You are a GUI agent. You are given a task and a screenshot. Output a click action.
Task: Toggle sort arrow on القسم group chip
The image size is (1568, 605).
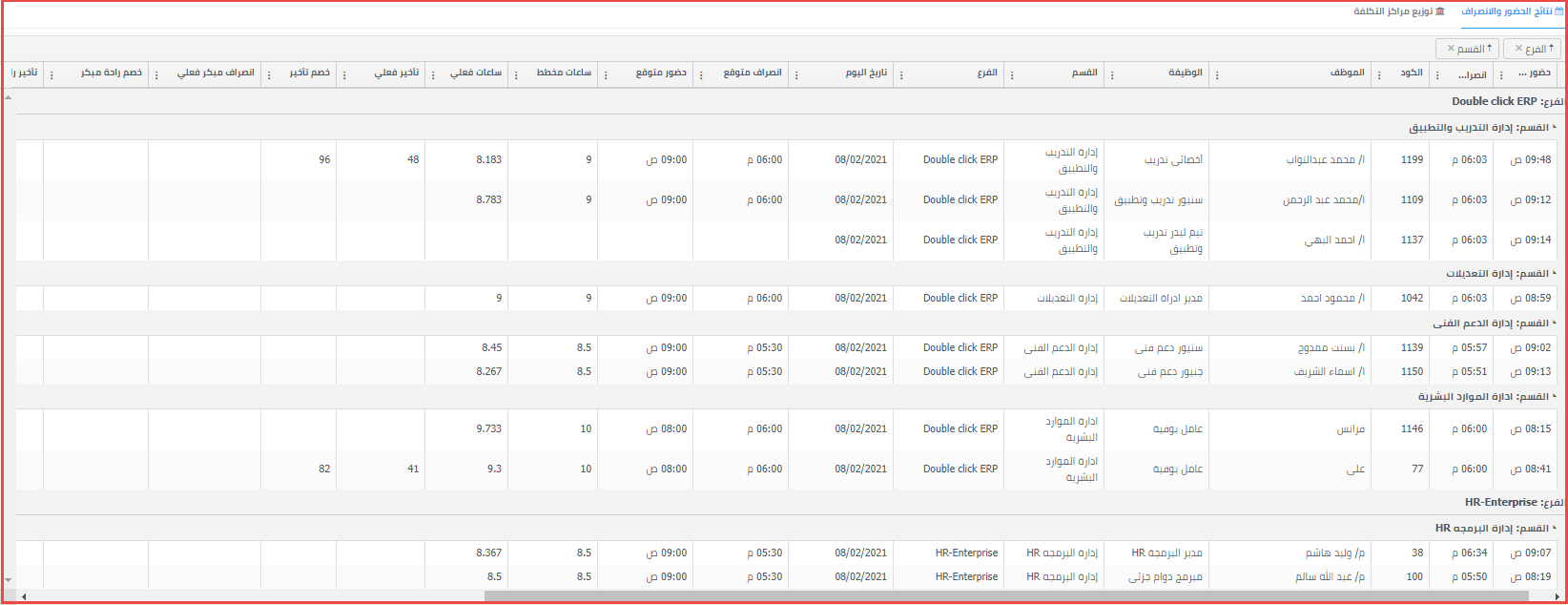(1490, 48)
